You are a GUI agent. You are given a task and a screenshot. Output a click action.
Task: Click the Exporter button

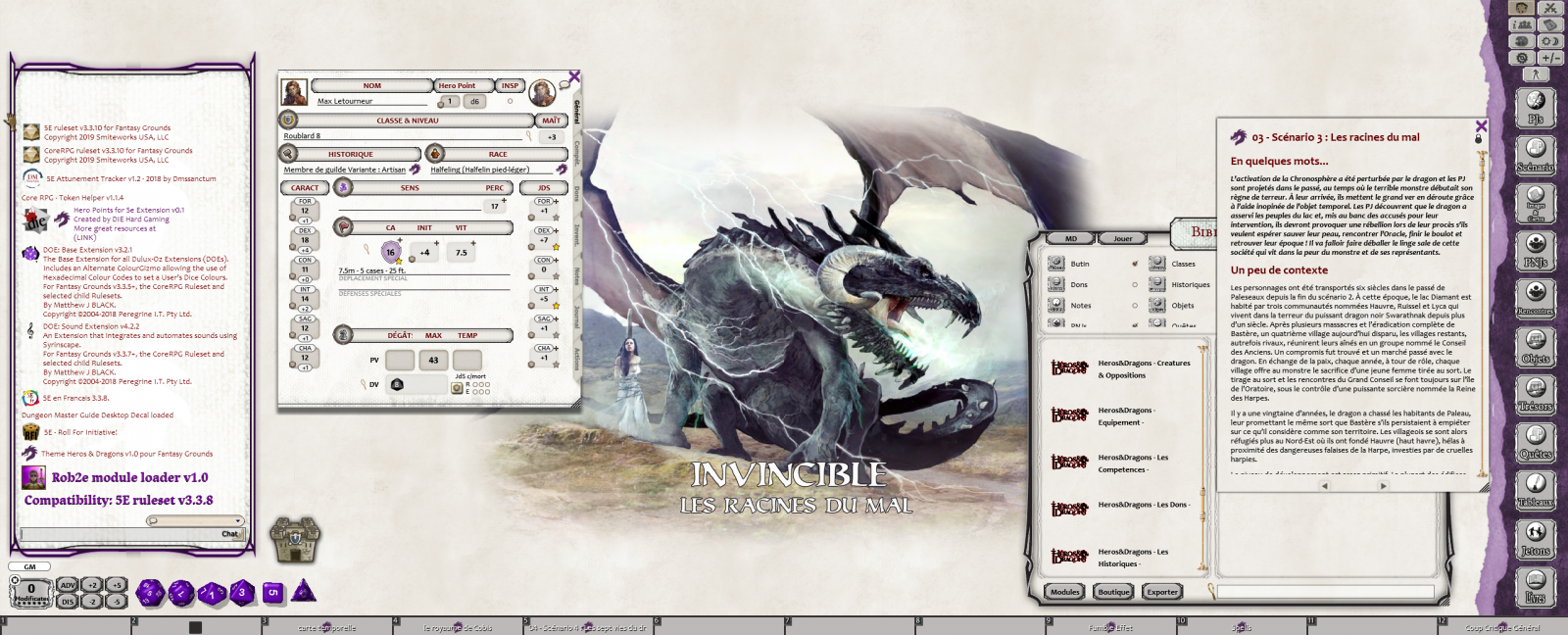pyautogui.click(x=1162, y=592)
